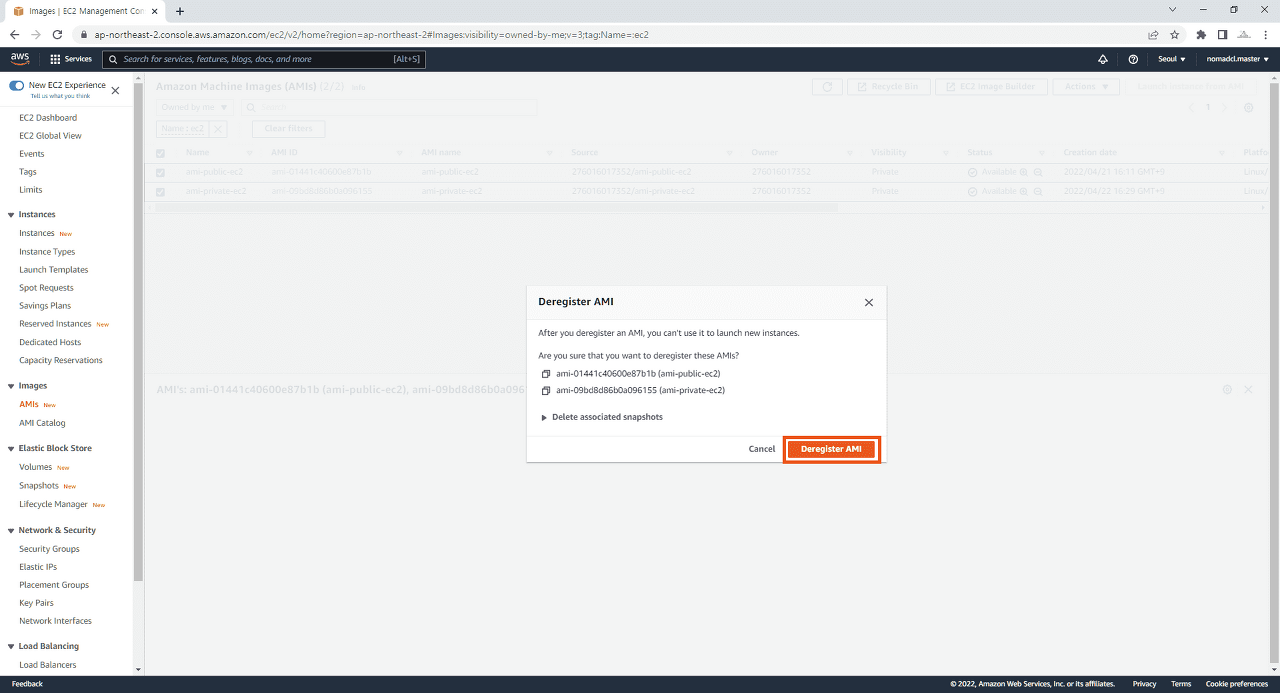Image resolution: width=1280 pixels, height=693 pixels.
Task: Open Lifecycle Manager in sidebar
Action: (x=54, y=504)
